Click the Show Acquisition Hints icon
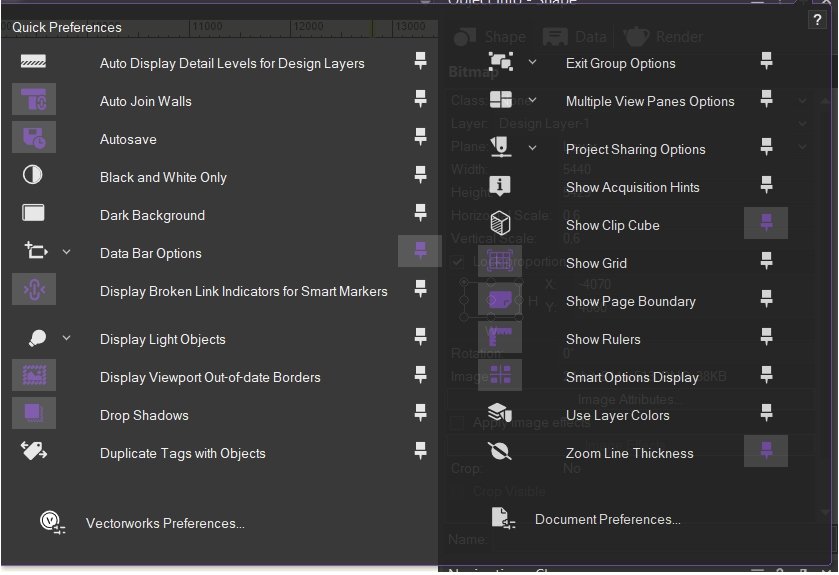This screenshot has height=575, width=839. point(500,187)
